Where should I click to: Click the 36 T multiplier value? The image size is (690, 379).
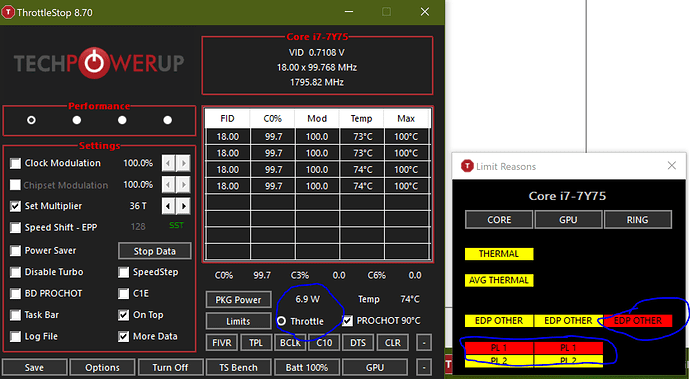click(138, 206)
